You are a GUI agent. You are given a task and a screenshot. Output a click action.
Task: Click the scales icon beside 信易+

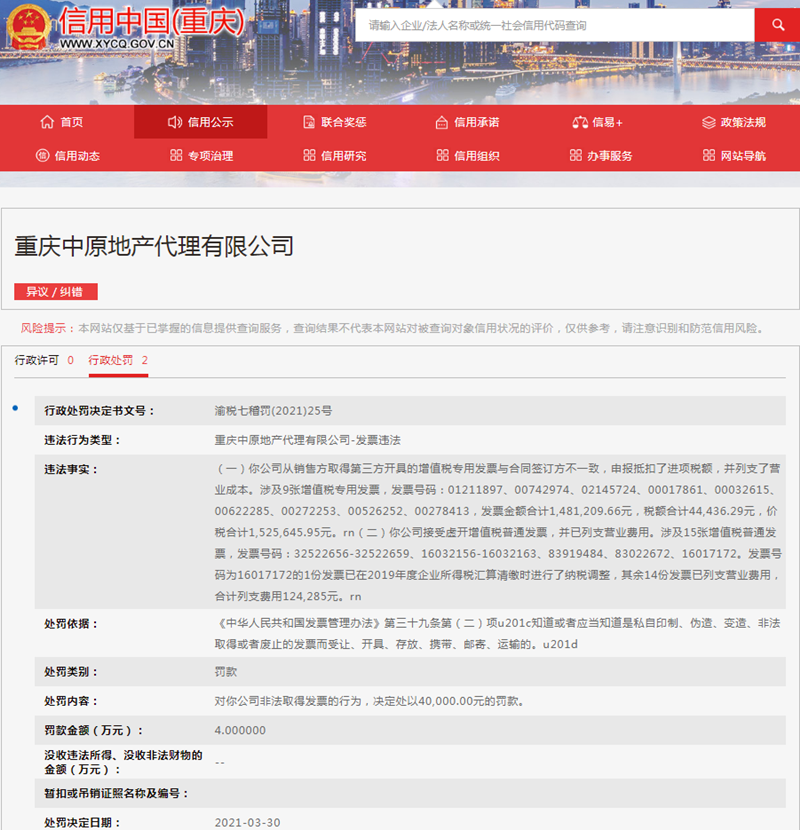(x=580, y=122)
